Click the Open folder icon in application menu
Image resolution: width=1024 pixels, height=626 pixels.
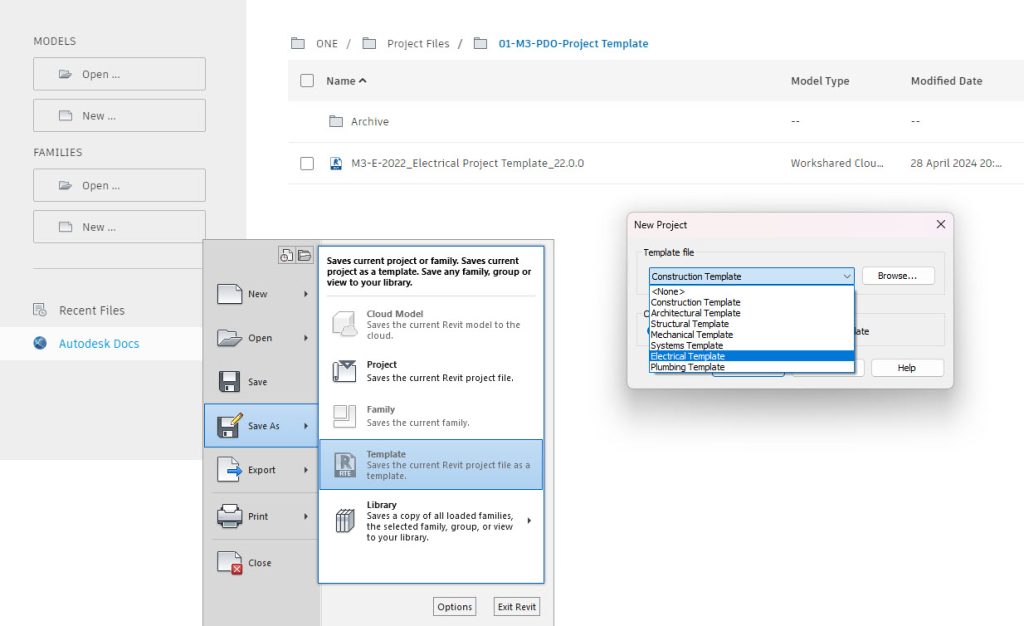pos(229,337)
